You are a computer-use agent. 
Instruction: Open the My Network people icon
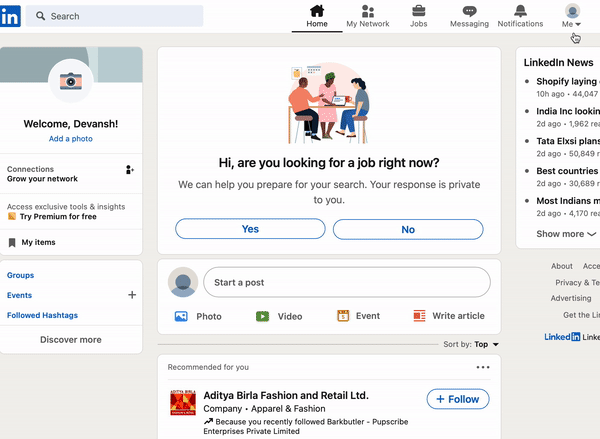[x=368, y=11]
